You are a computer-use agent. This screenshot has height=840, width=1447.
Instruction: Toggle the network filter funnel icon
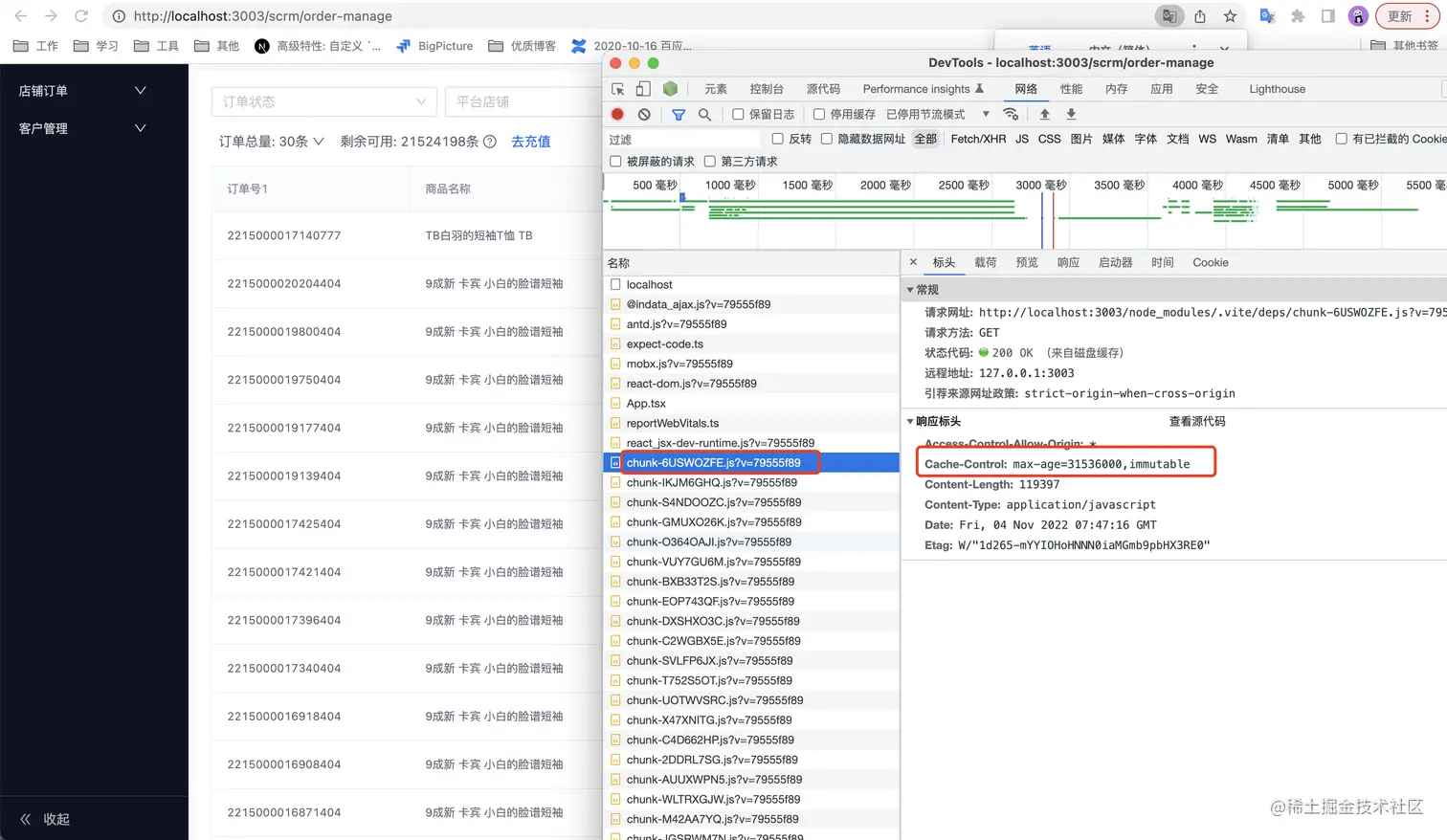coord(679,114)
